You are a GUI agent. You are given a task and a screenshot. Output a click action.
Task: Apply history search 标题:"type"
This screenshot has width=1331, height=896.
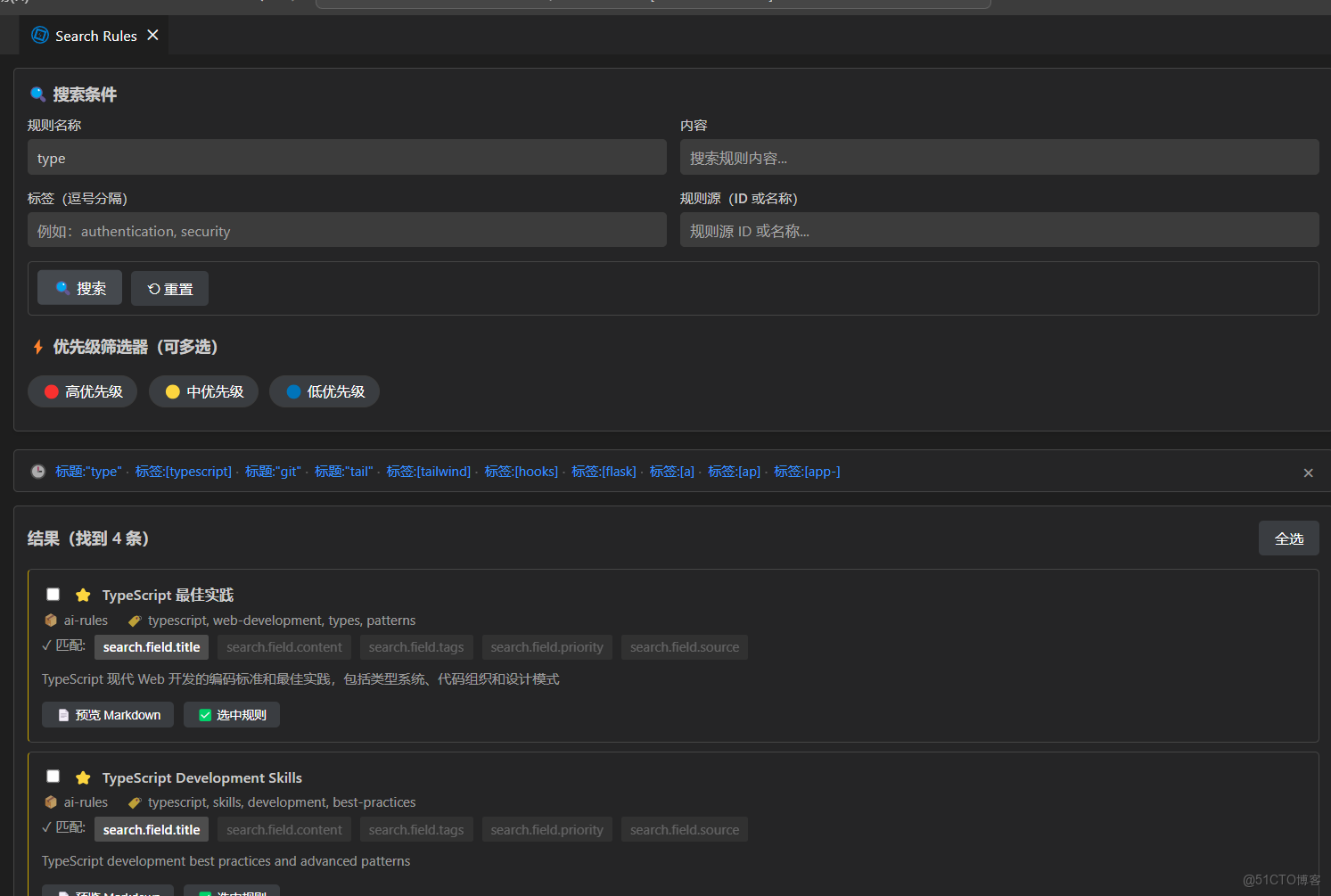(x=88, y=472)
